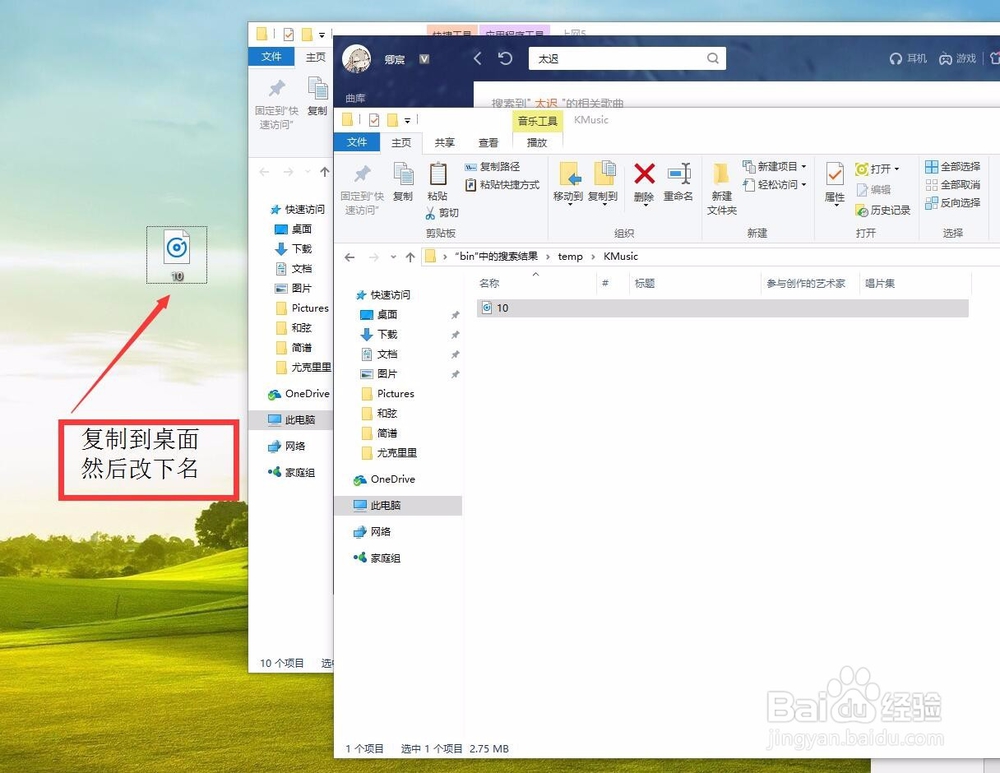Click the 删除 (delete) red X icon
The height and width of the screenshot is (773, 1000).
pyautogui.click(x=644, y=174)
